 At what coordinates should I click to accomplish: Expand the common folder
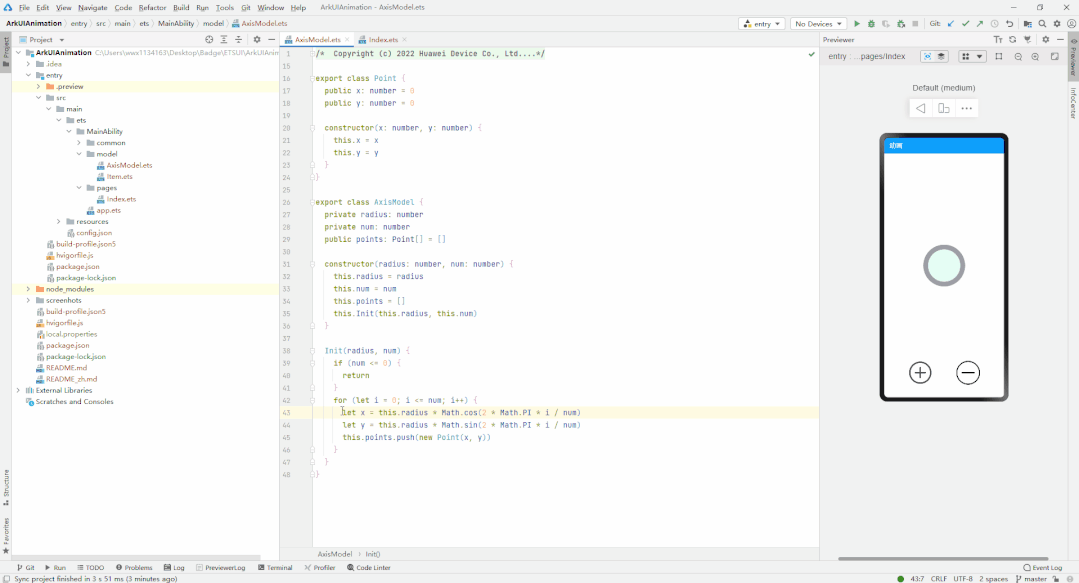(x=78, y=142)
